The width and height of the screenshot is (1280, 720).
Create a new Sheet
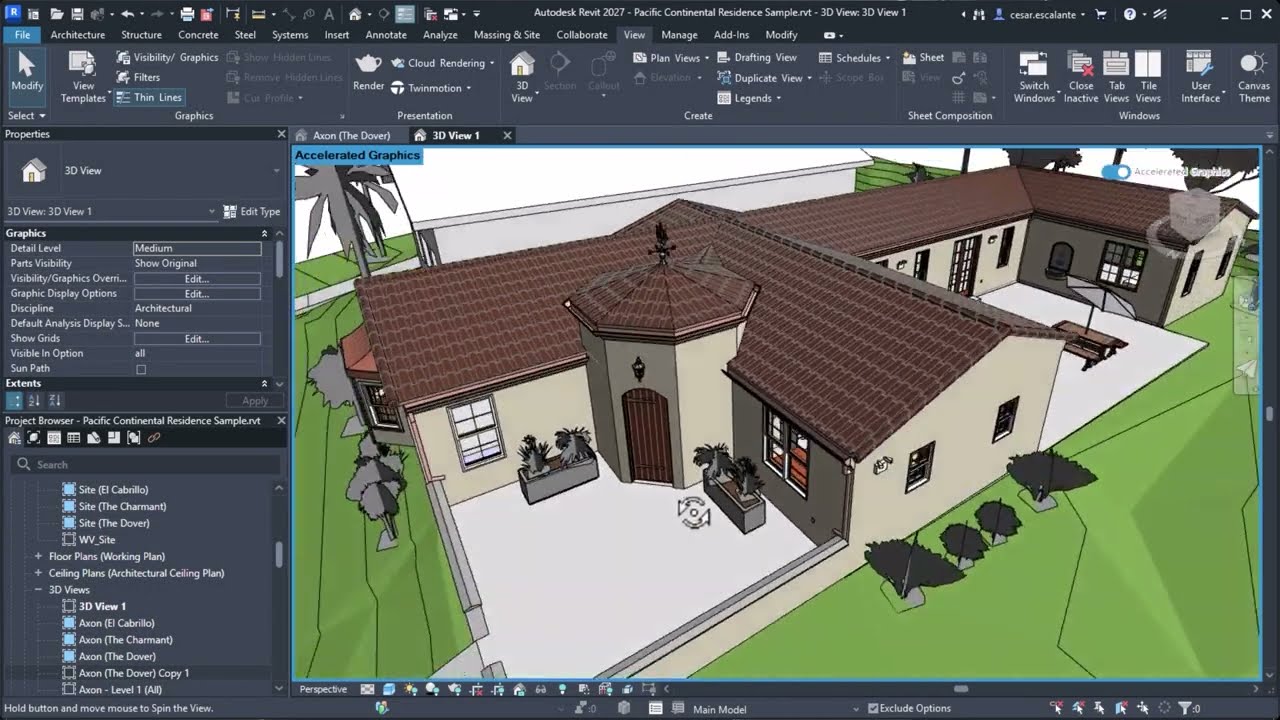tap(923, 58)
